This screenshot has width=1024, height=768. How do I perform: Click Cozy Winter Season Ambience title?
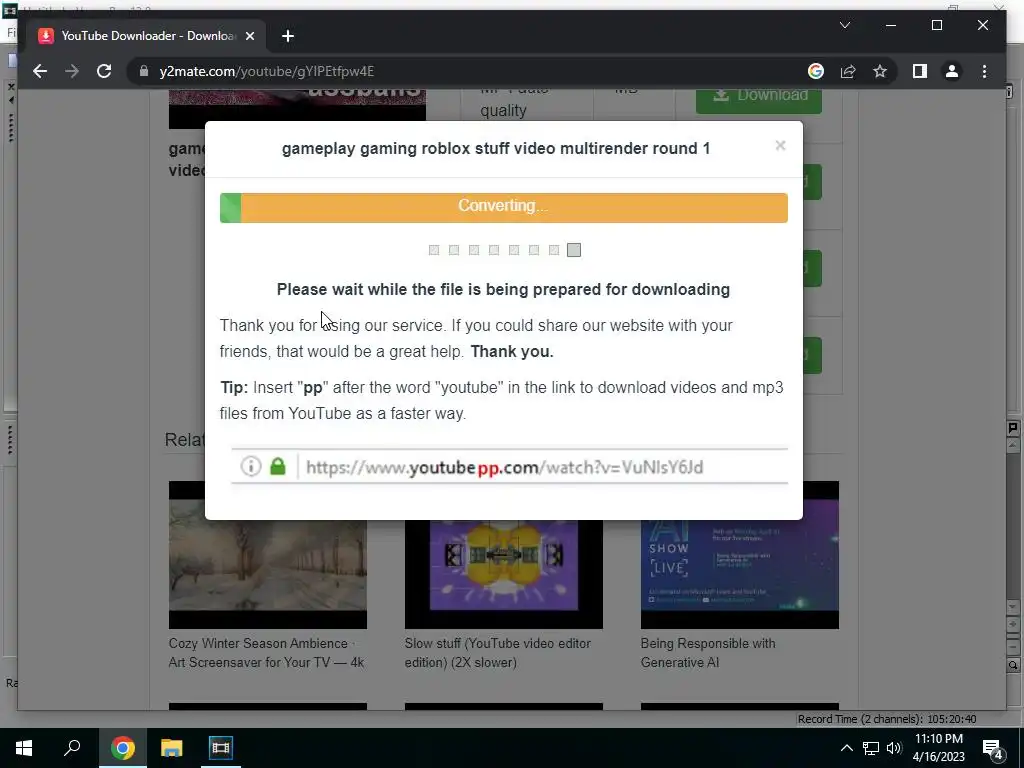tap(266, 652)
